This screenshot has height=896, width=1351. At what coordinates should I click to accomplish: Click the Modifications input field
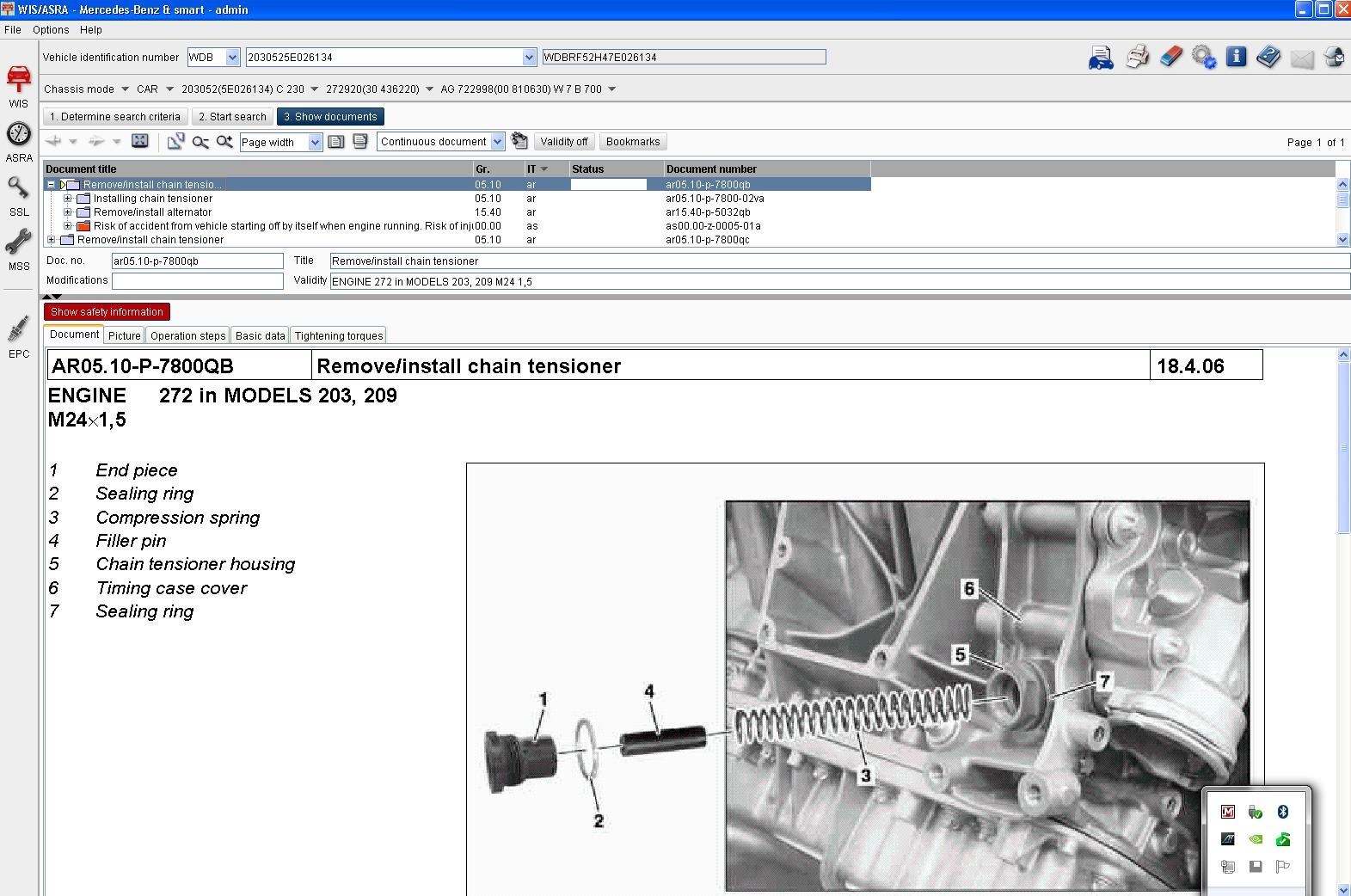197,281
